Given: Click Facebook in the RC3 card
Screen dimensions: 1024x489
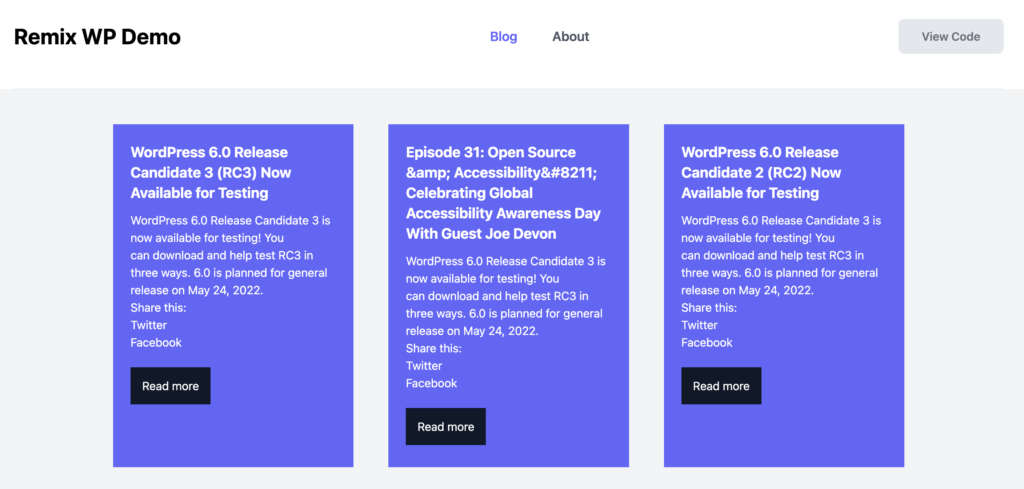Looking at the screenshot, I should [x=156, y=343].
